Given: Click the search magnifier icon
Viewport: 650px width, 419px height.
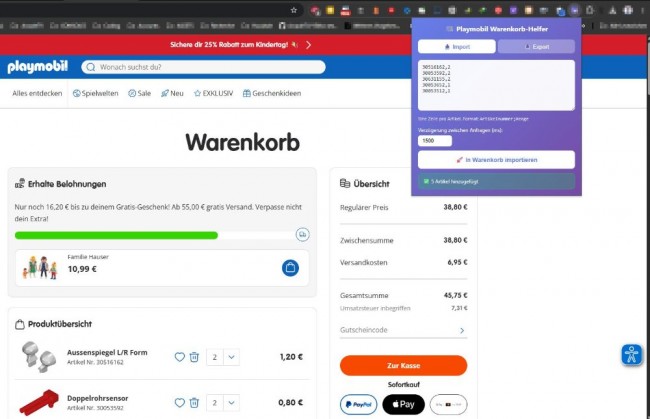Looking at the screenshot, I should 91,67.
